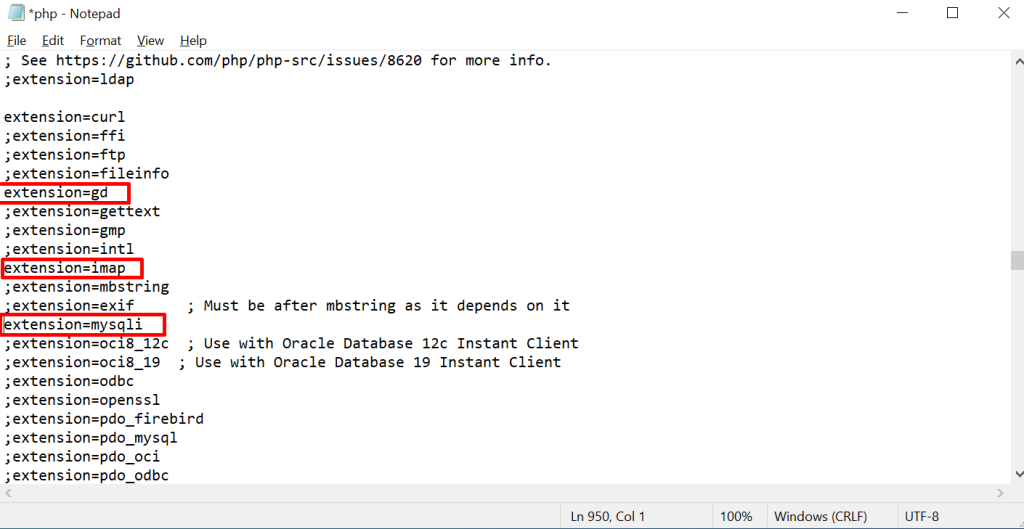Open the Help menu
Image resolution: width=1024 pixels, height=529 pixels.
tap(193, 41)
